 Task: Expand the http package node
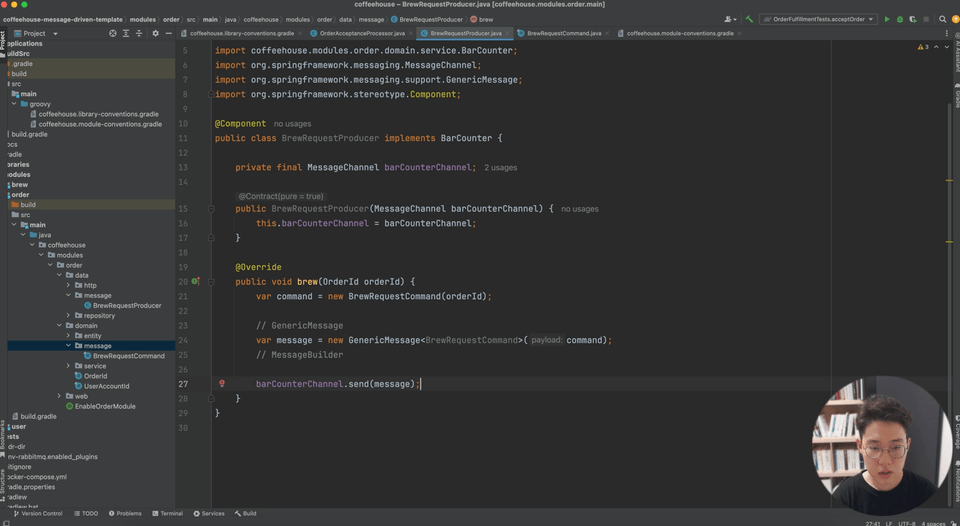[69, 285]
